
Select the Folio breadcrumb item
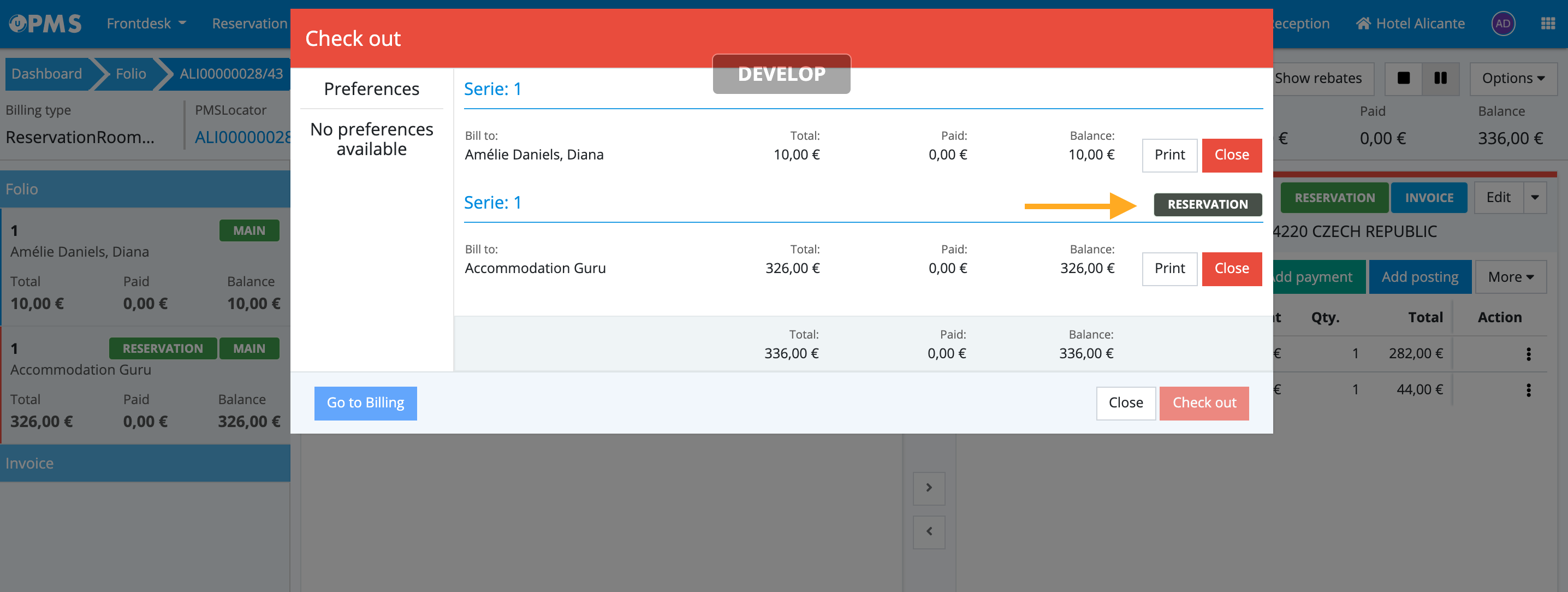tap(130, 74)
